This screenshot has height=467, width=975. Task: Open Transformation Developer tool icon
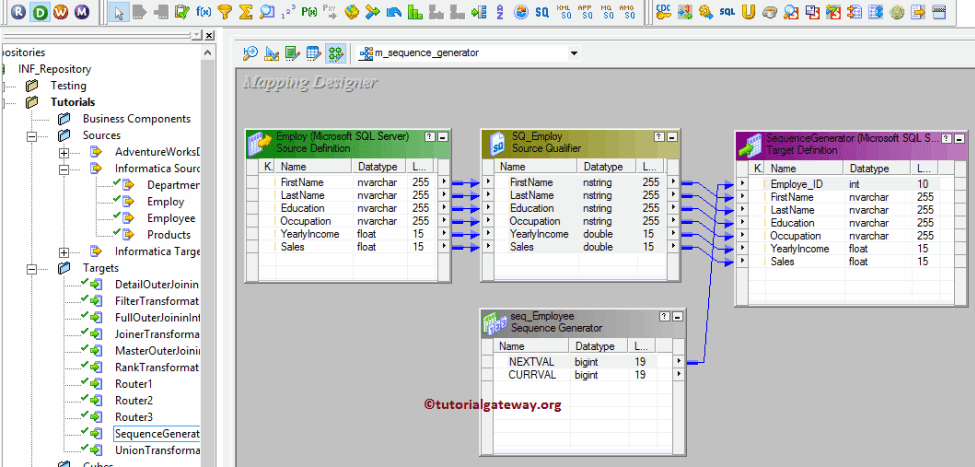point(293,53)
